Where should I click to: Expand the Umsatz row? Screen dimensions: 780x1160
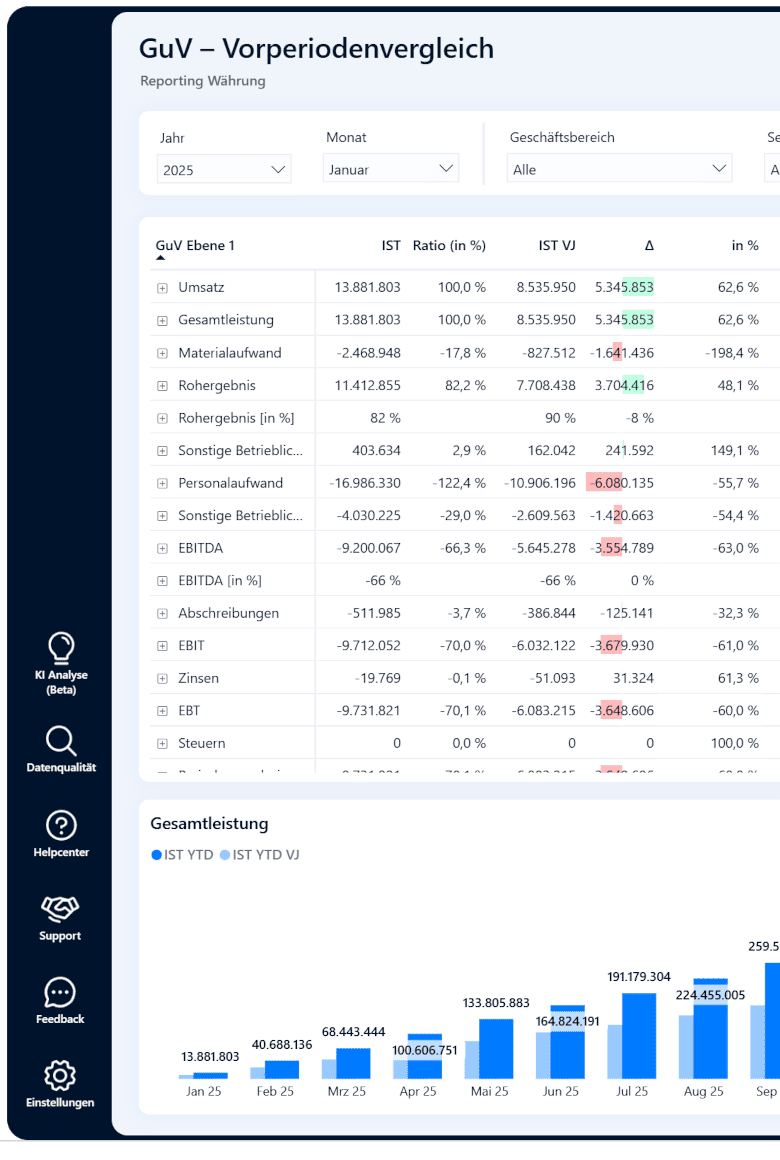tap(162, 288)
